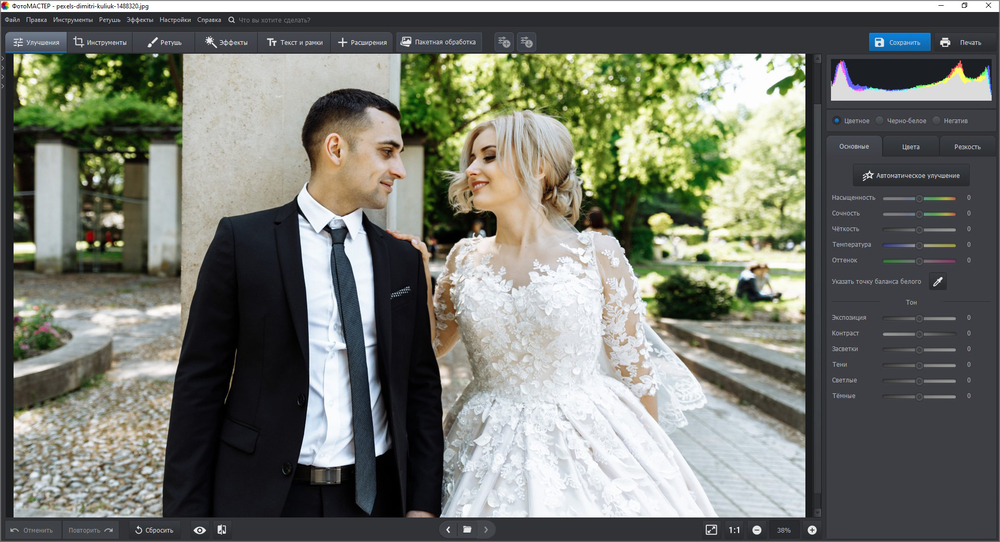1000x542 pixels.
Task: Open the folder browse icon
Action: point(466,530)
